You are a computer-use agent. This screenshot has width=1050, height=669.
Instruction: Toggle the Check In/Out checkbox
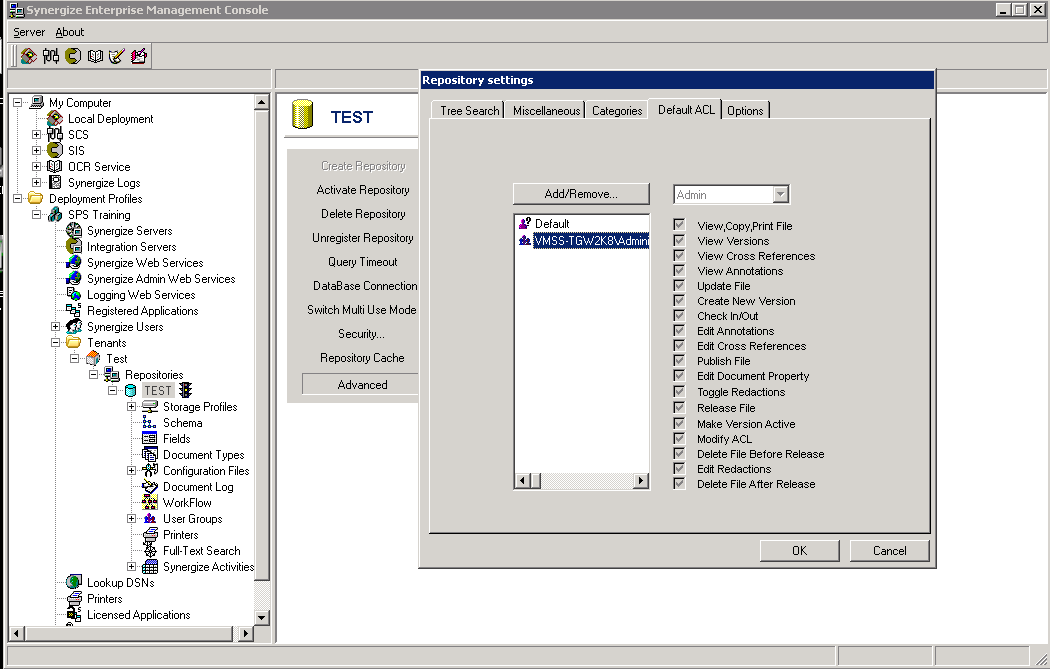pos(679,315)
